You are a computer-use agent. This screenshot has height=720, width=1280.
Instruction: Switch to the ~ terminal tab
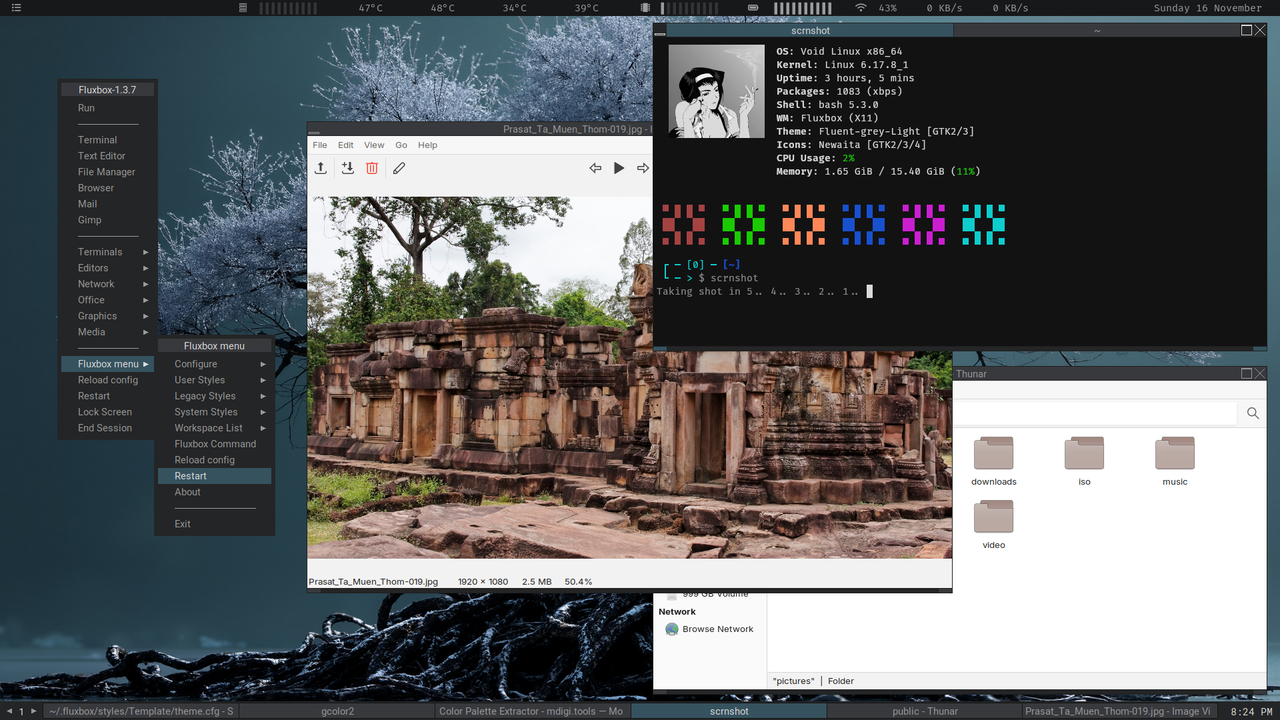pyautogui.click(x=1096, y=31)
